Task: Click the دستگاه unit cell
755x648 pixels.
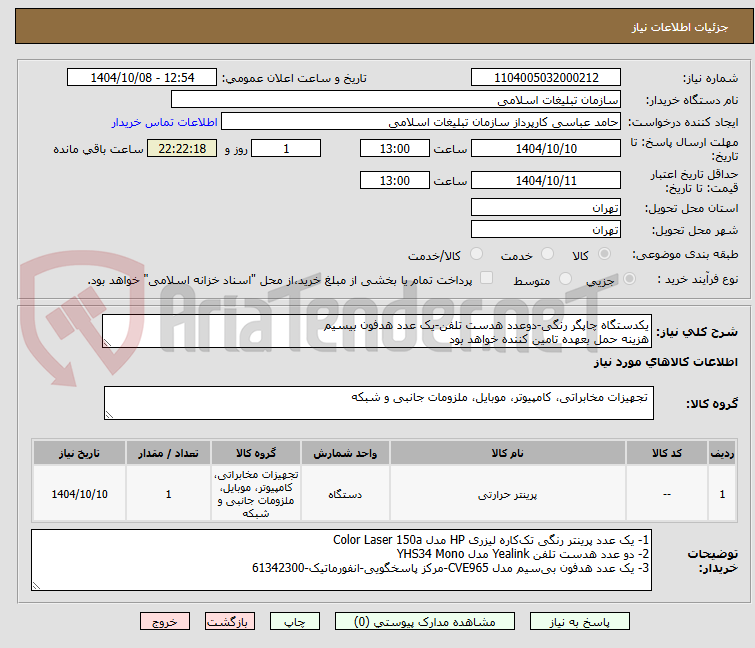Action: pyautogui.click(x=345, y=494)
